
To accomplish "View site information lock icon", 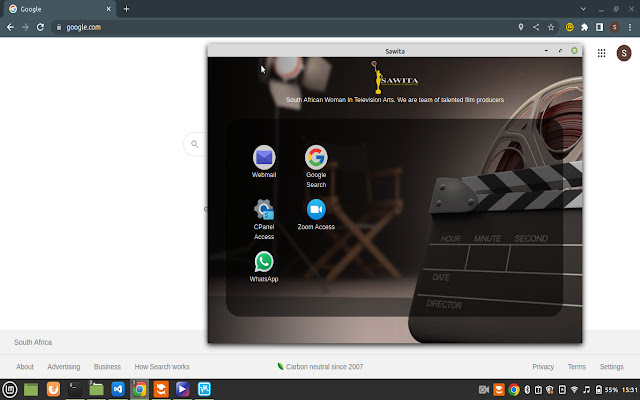I will 59,27.
